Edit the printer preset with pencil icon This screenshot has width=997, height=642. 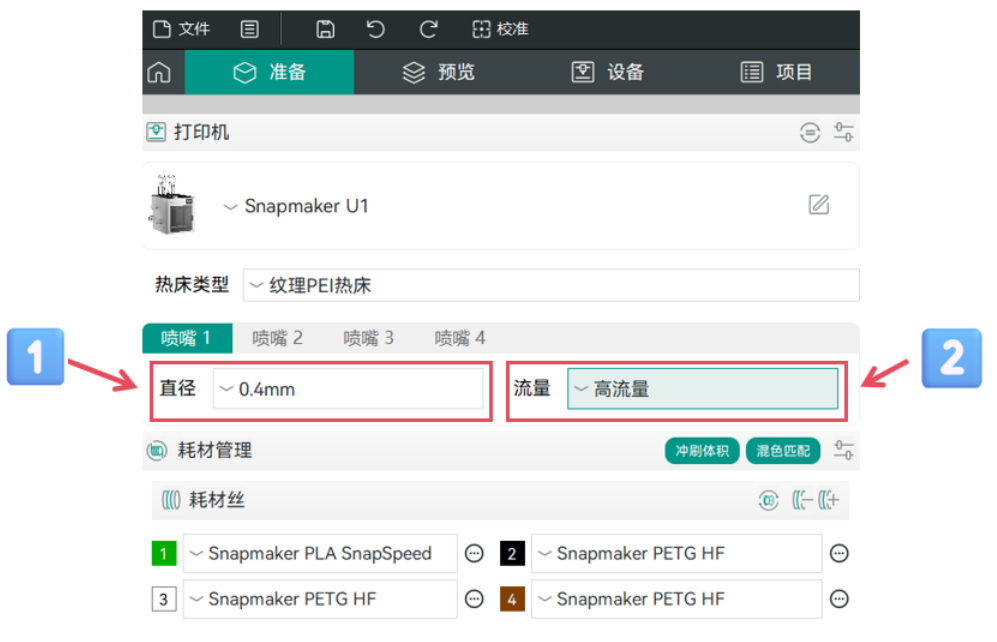click(818, 205)
